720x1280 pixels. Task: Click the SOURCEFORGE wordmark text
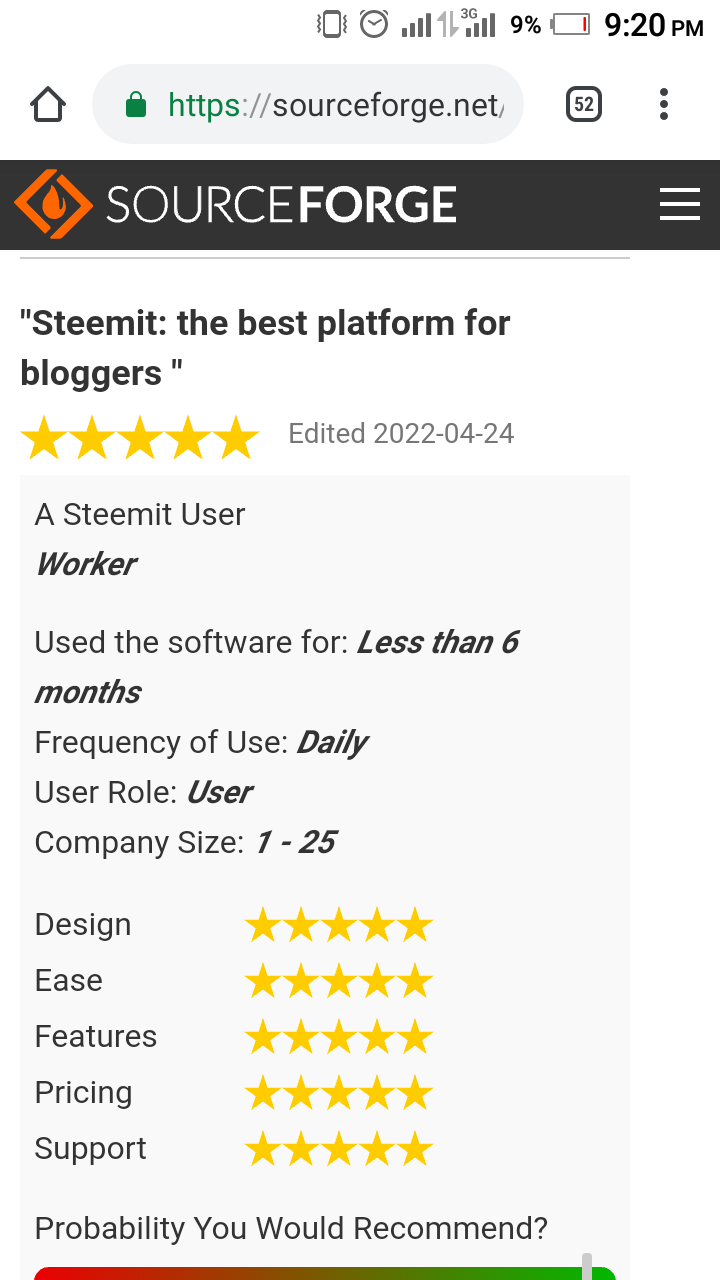pyautogui.click(x=281, y=205)
